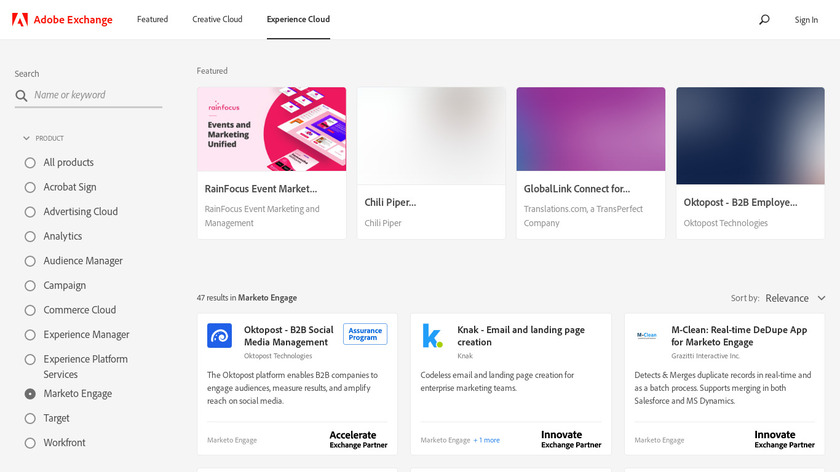Click the Name or keyword search field

click(97, 95)
